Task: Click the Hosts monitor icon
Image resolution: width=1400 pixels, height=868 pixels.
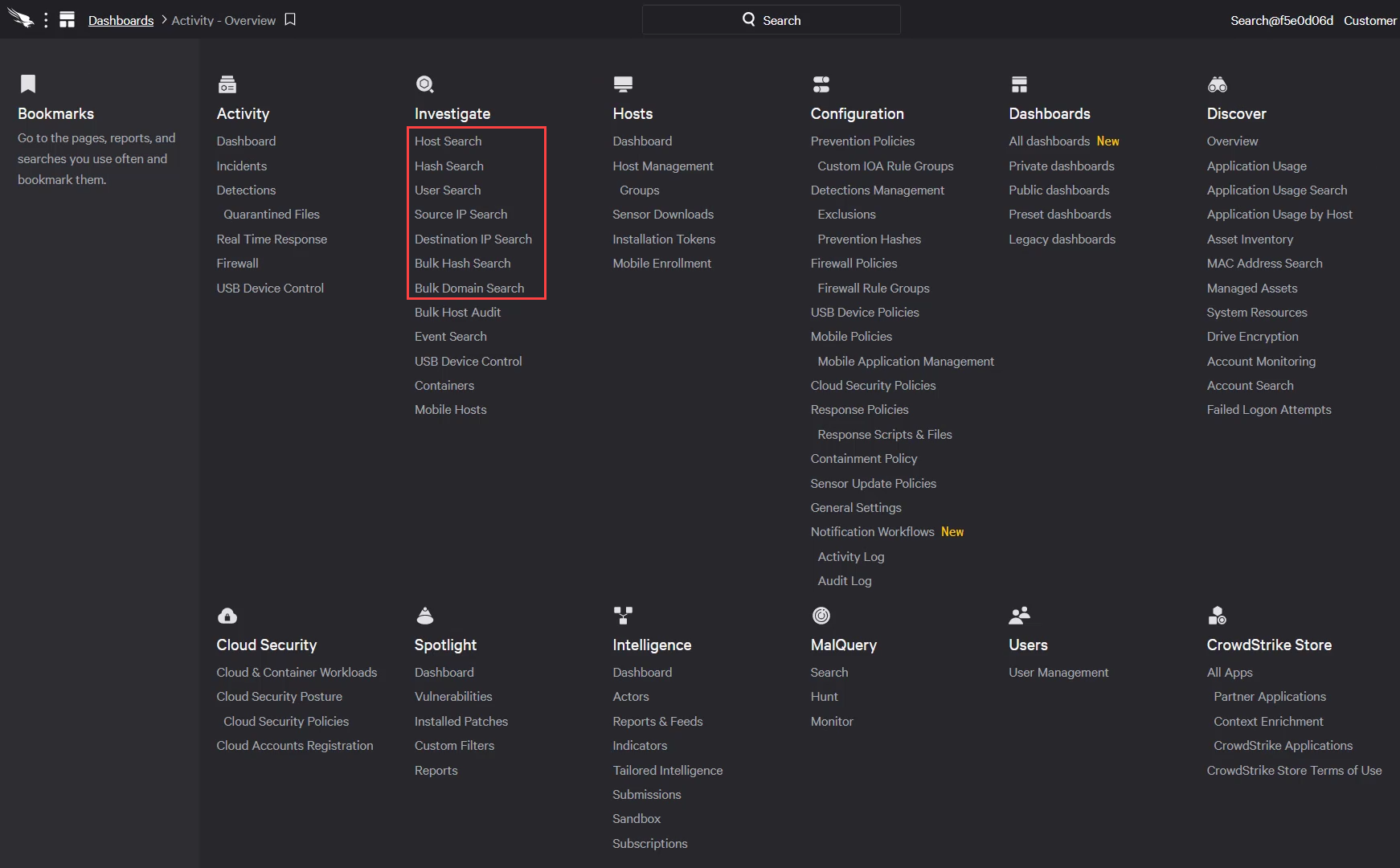Action: [x=623, y=84]
